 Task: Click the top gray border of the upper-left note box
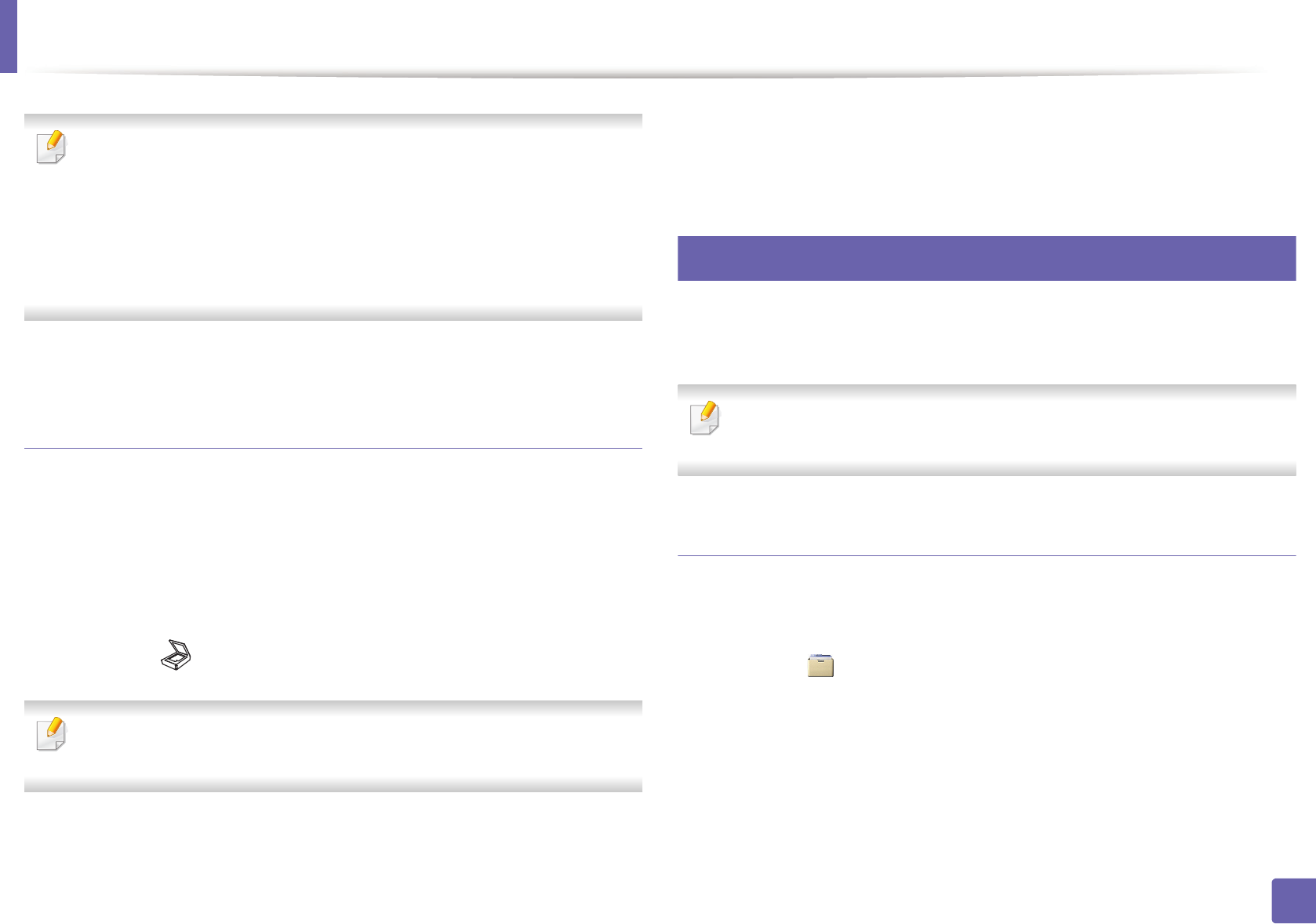click(333, 121)
